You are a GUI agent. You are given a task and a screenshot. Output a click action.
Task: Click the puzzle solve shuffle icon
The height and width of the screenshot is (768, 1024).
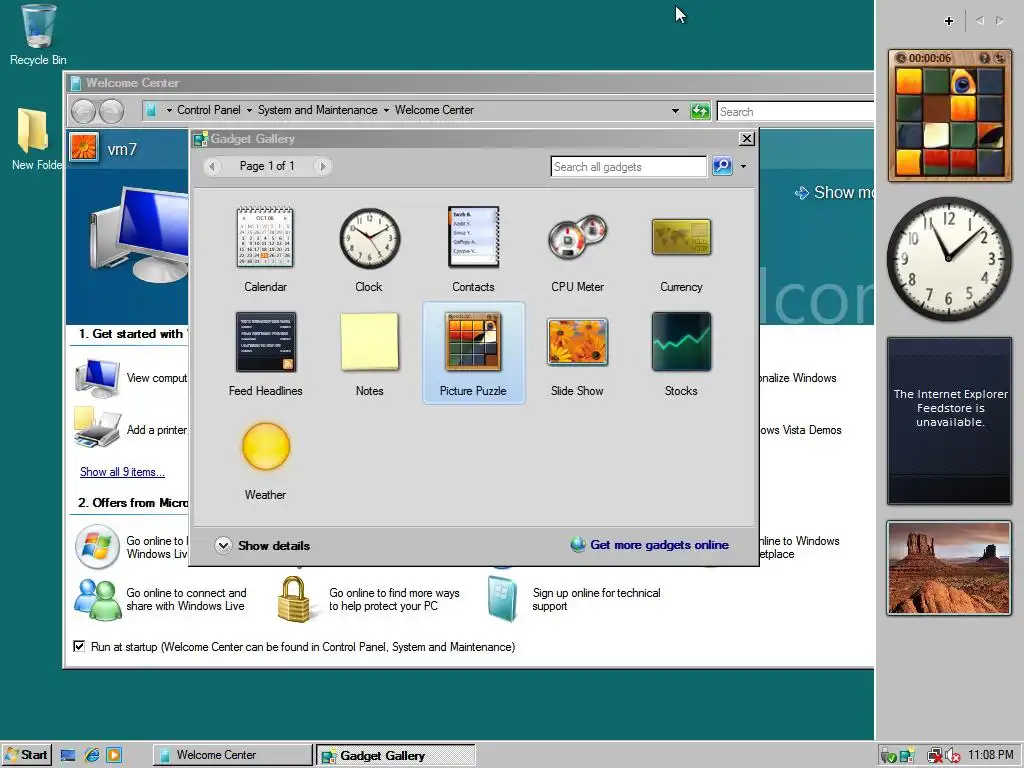(999, 58)
